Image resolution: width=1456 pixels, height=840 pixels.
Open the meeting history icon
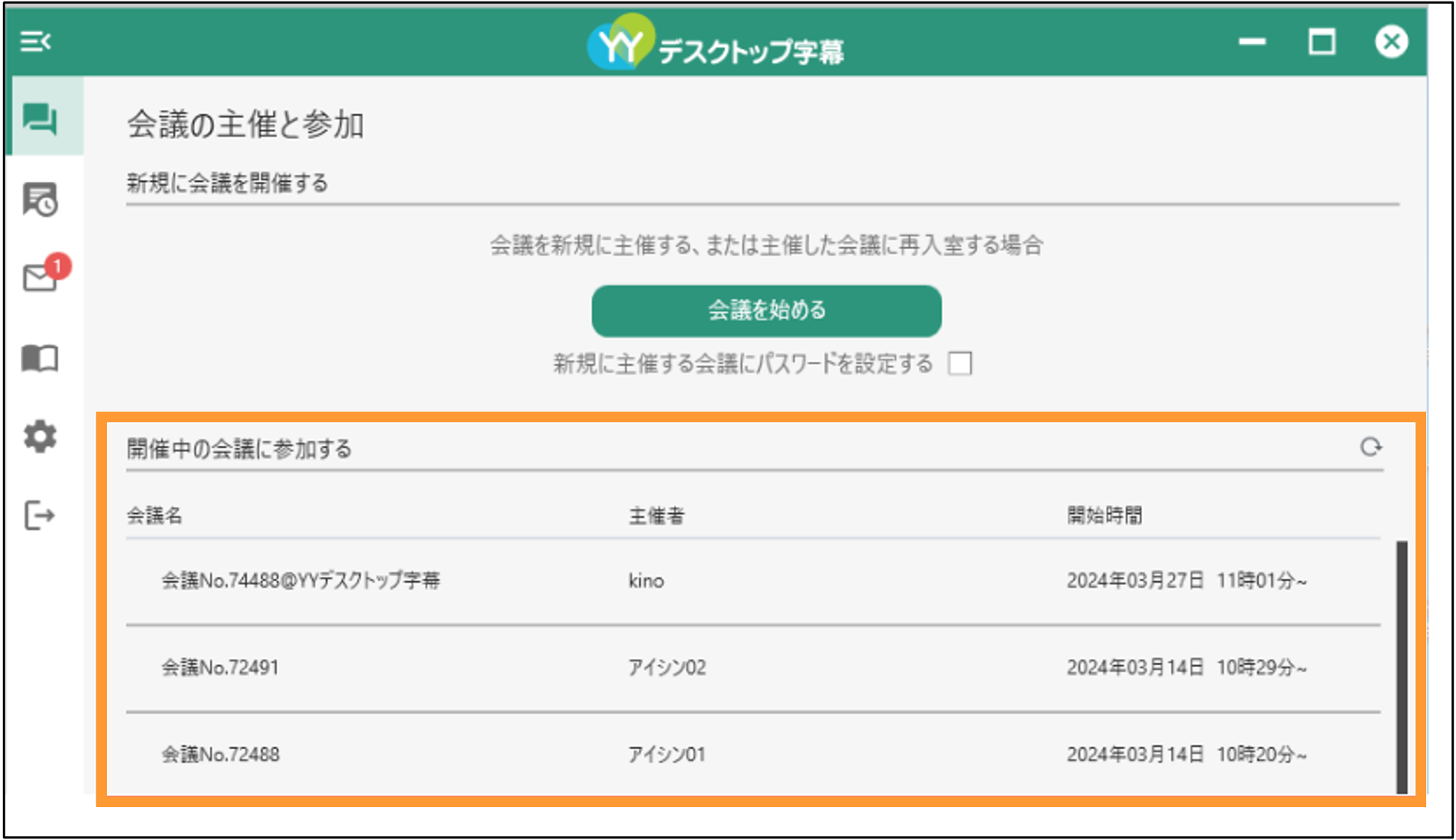pyautogui.click(x=40, y=199)
